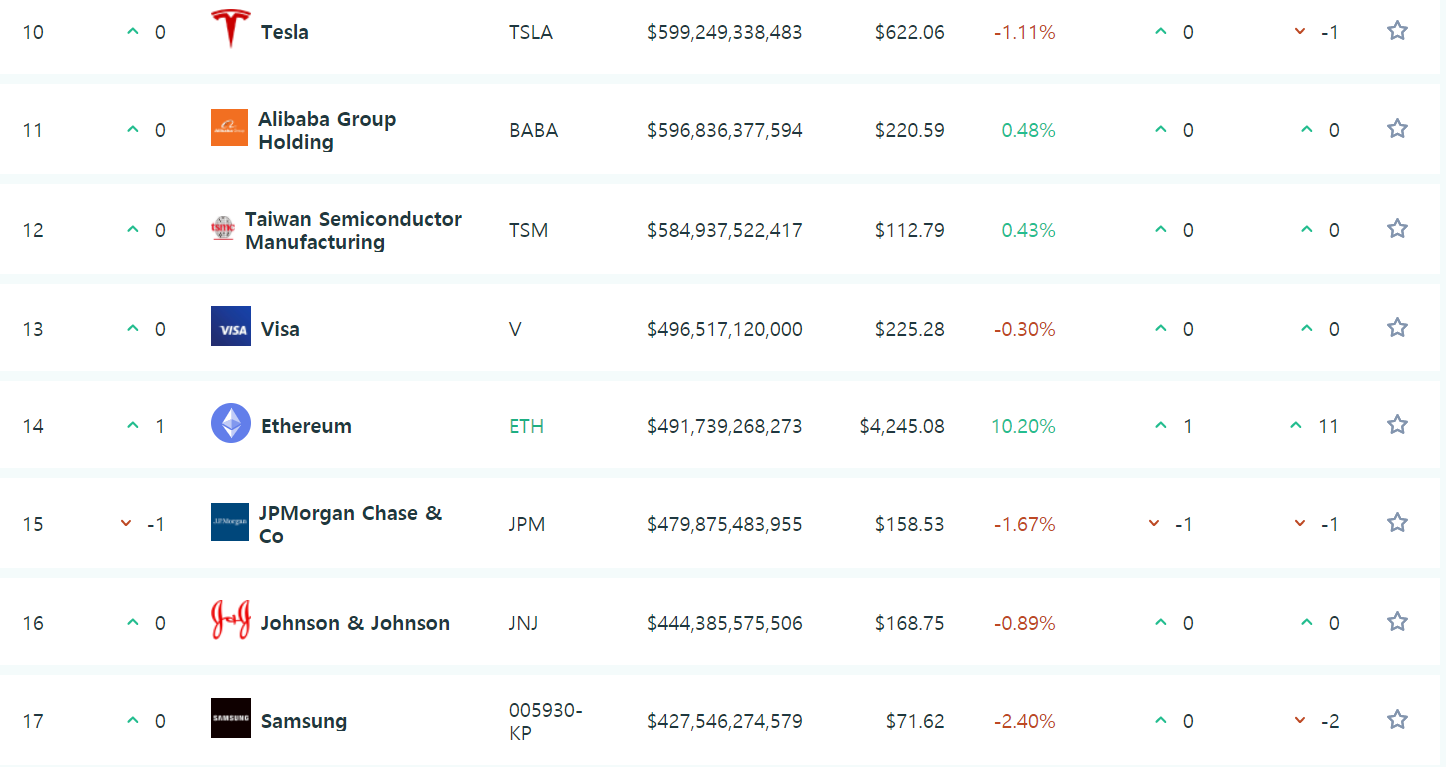Click the Ethereum logo icon

click(231, 424)
